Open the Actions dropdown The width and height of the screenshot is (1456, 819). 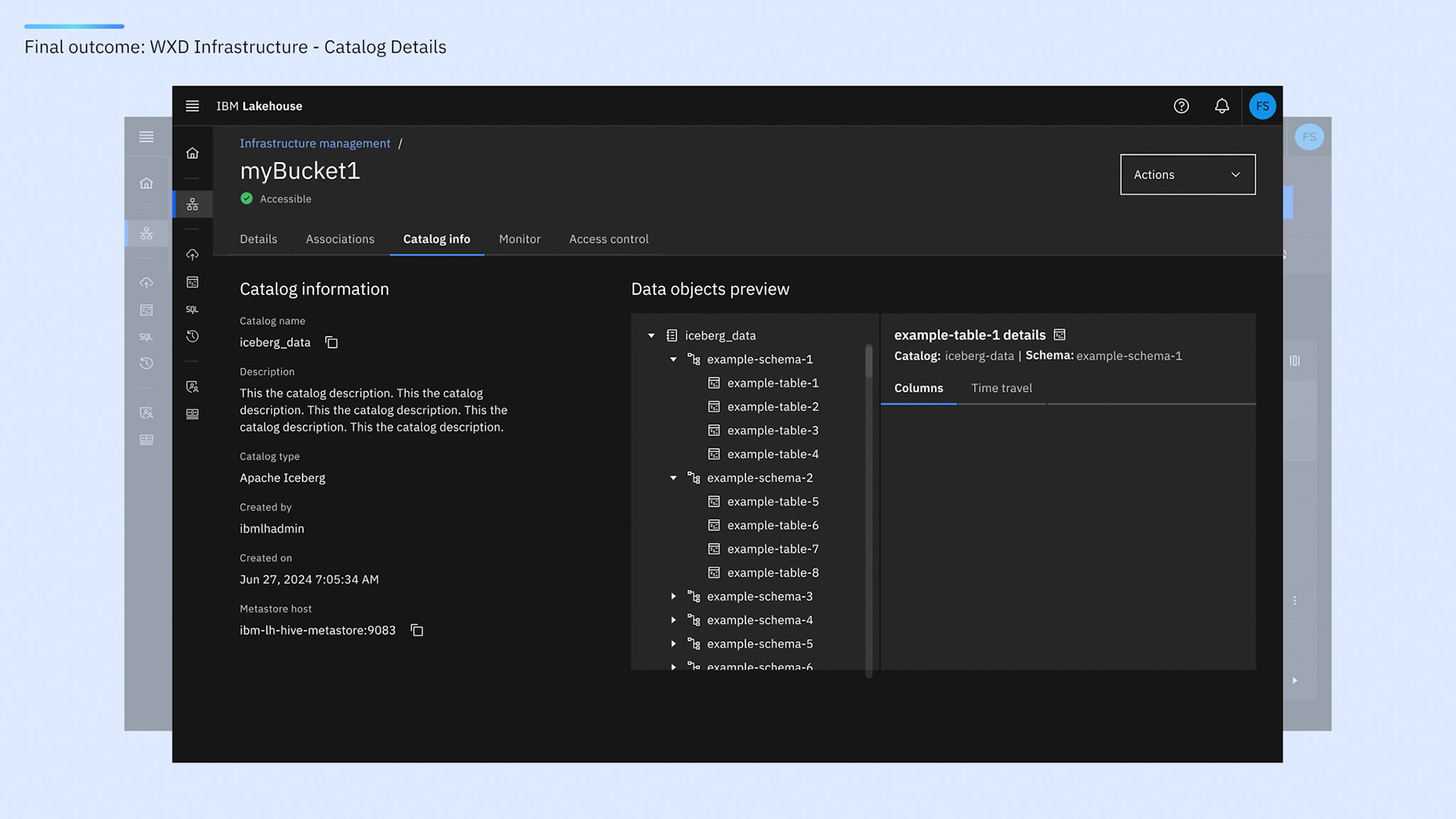1187,174
